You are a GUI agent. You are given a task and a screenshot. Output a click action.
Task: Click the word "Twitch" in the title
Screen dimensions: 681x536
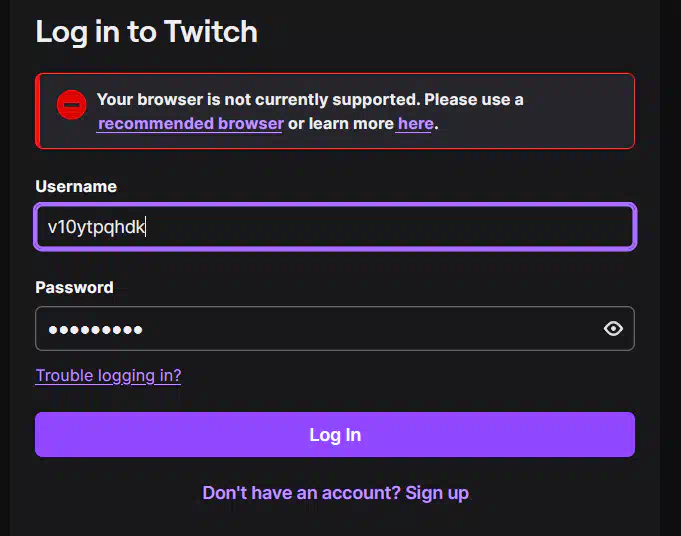tap(212, 31)
